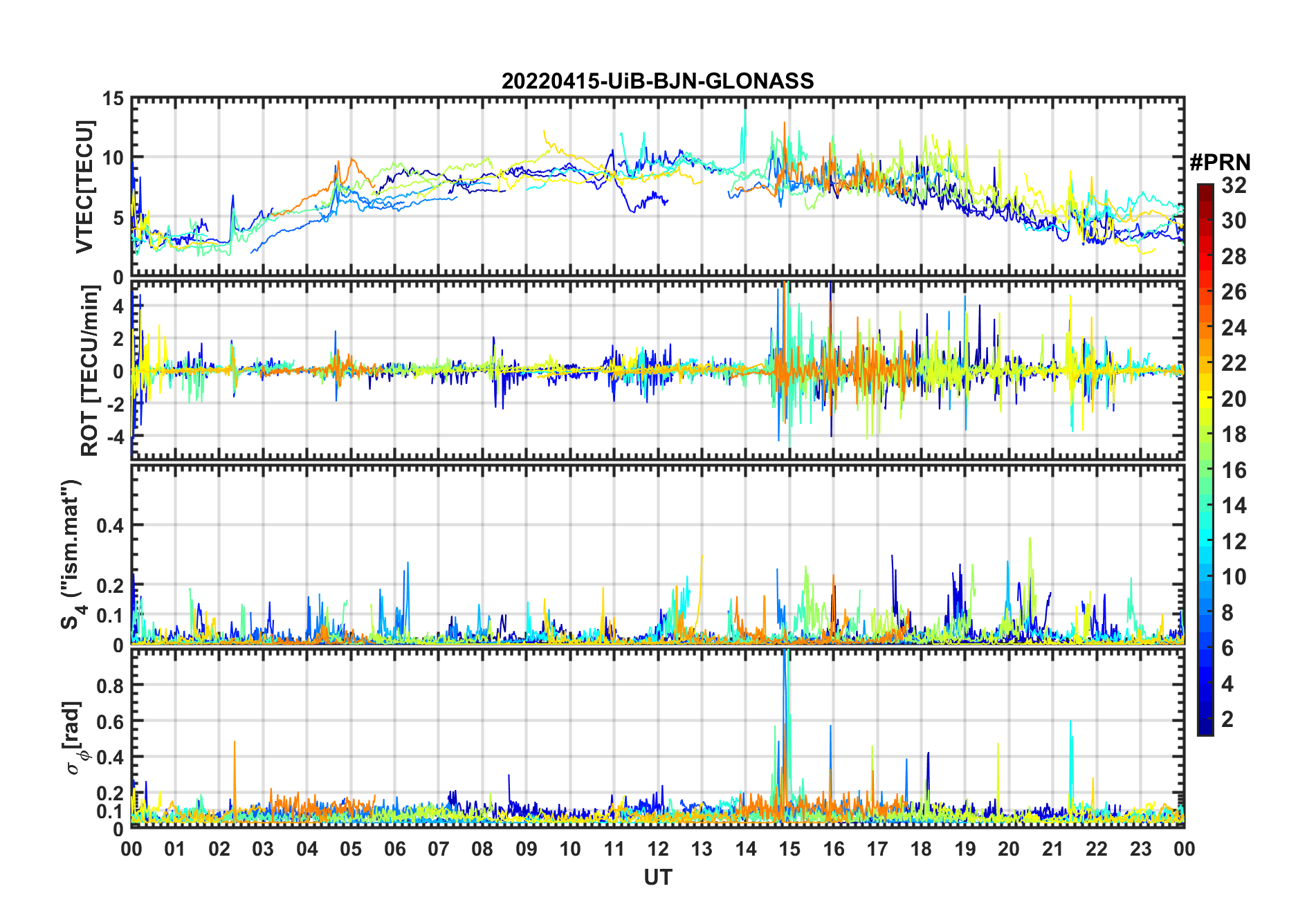This screenshot has height=920, width=1316.
Task: Select the ROT [TECU/min] y-axis label
Action: [x=89, y=371]
